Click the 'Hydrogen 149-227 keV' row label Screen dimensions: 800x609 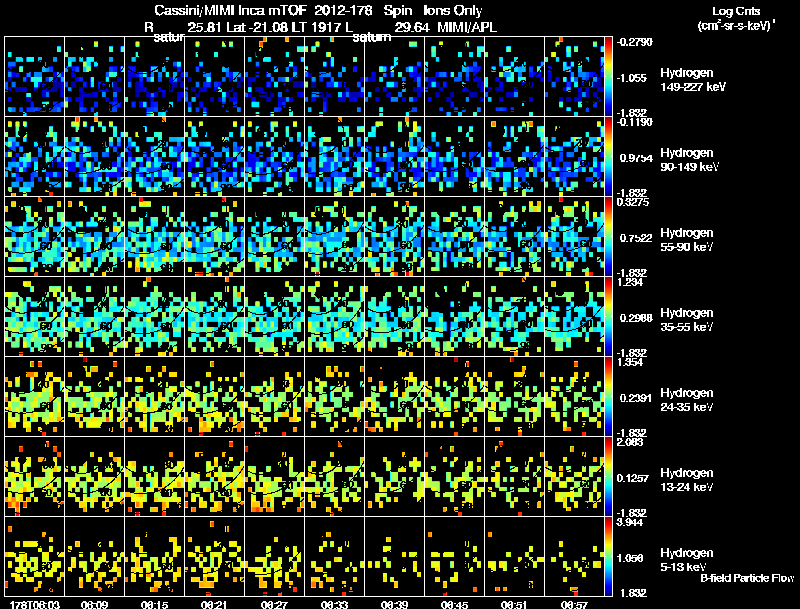click(692, 80)
